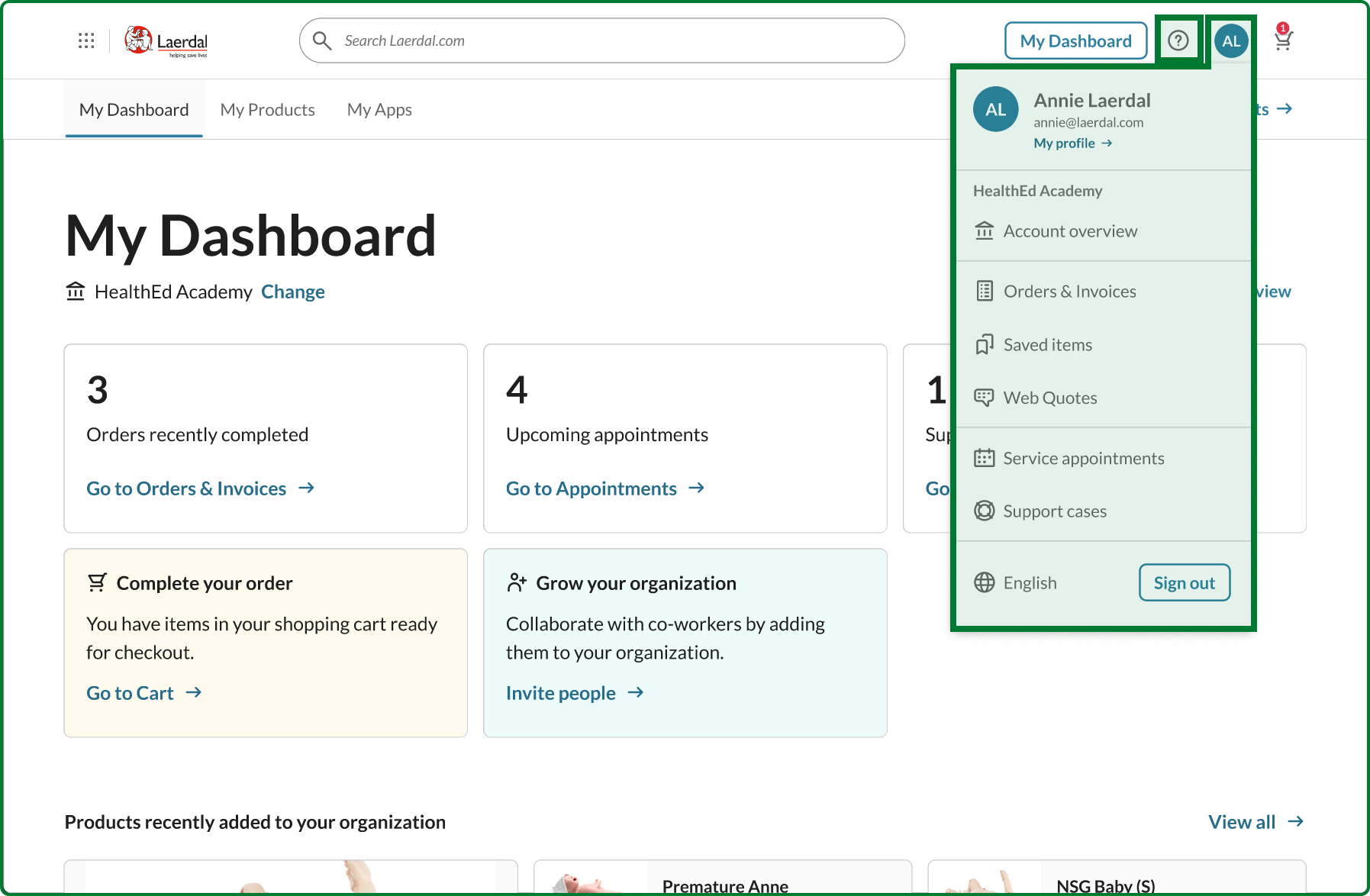Click the Laerdal logo

[x=166, y=41]
